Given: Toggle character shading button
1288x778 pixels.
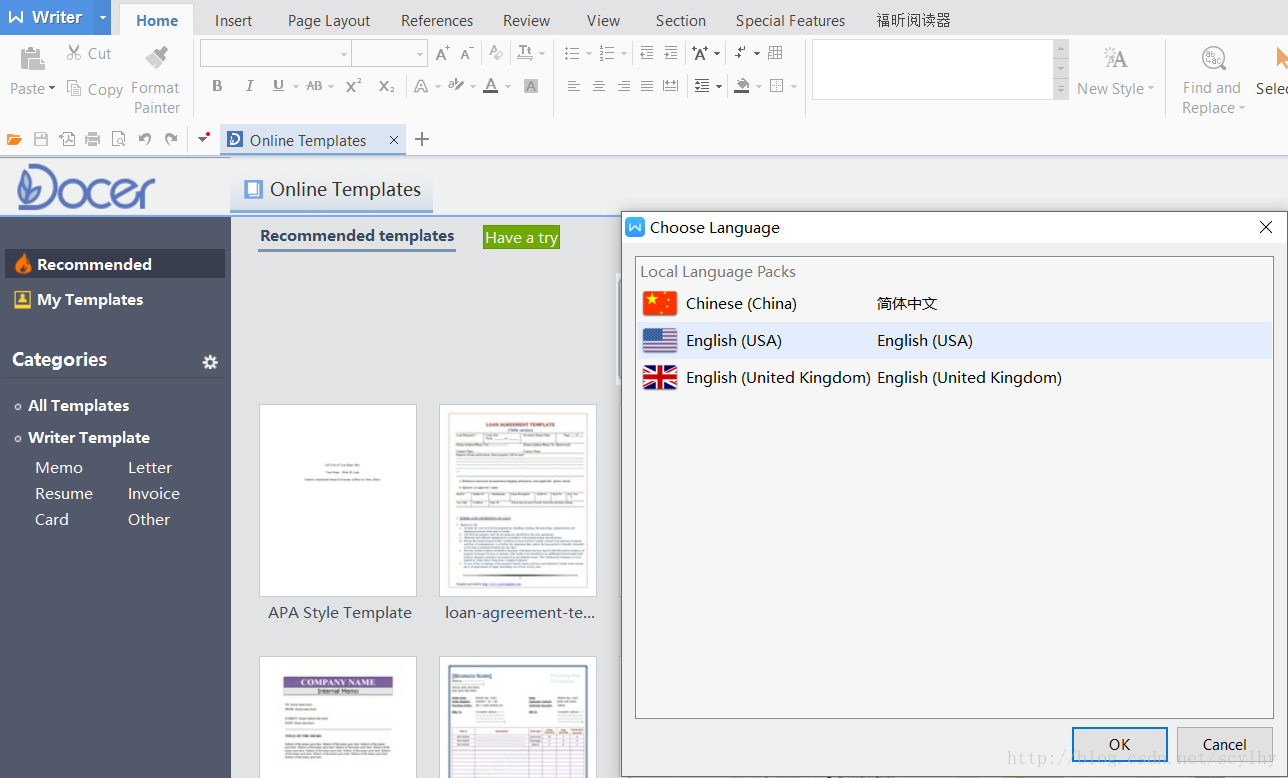Looking at the screenshot, I should [x=531, y=86].
